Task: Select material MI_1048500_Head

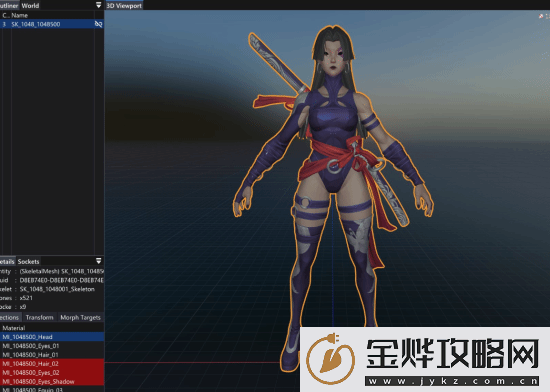Action: [x=52, y=337]
